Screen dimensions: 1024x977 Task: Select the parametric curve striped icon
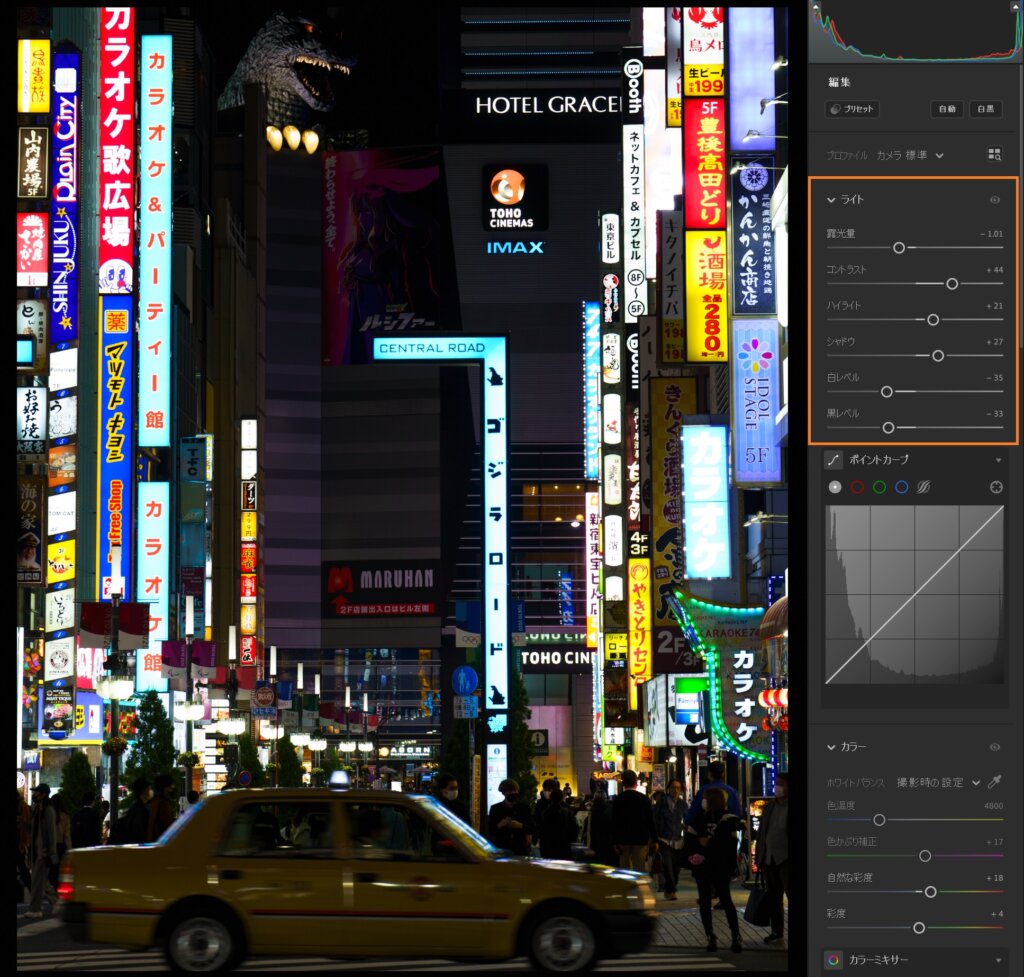tap(923, 487)
